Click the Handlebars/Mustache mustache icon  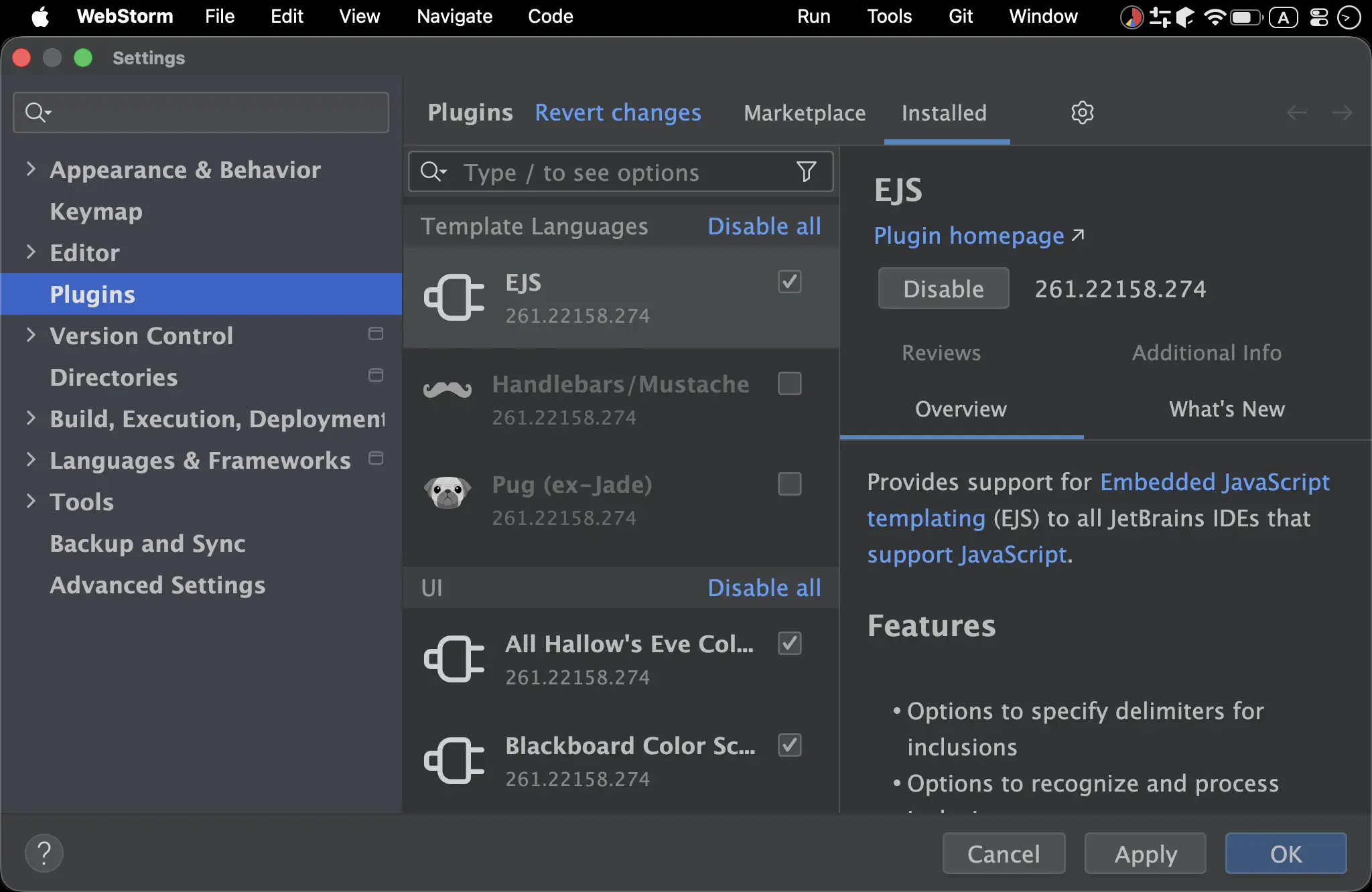coord(448,388)
